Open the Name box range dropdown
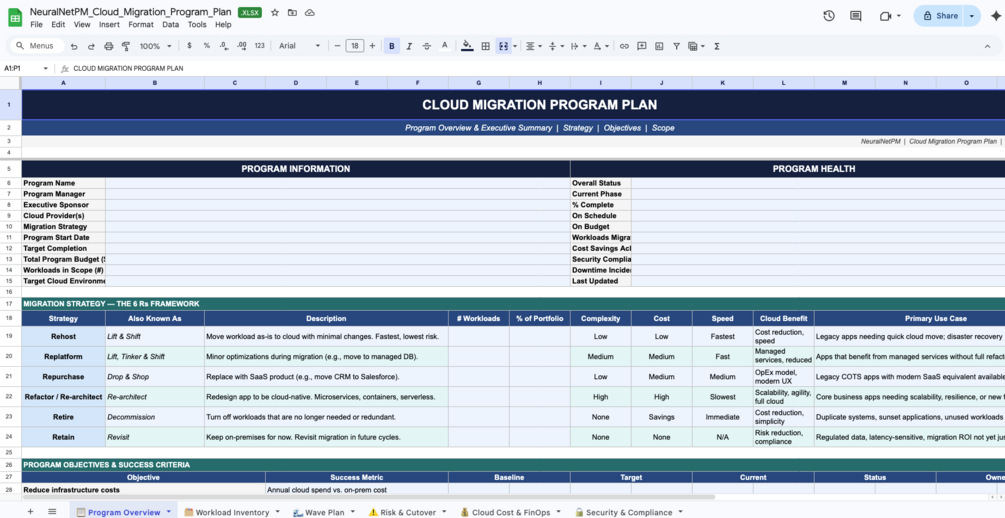Viewport: 1005px width, 518px height. click(46, 68)
